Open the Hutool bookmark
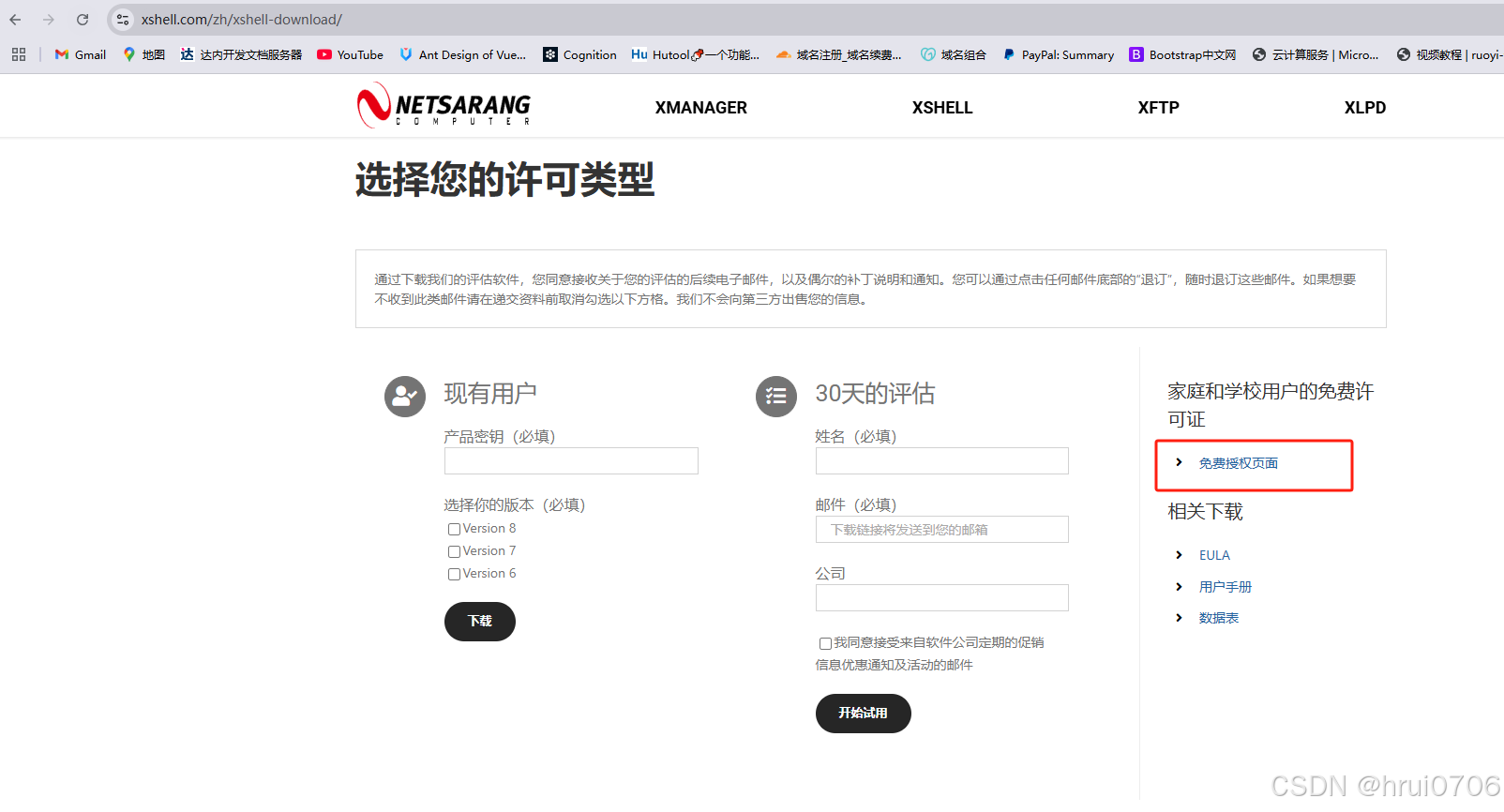Viewport: 1504px width, 812px height. 695,54
